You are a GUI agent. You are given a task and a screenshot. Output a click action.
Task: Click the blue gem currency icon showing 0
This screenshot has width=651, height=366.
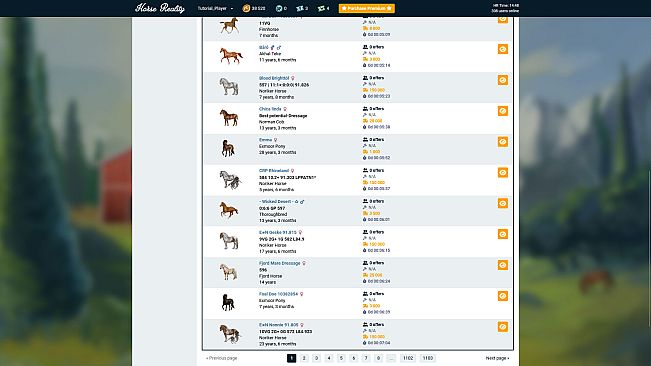[x=279, y=8]
